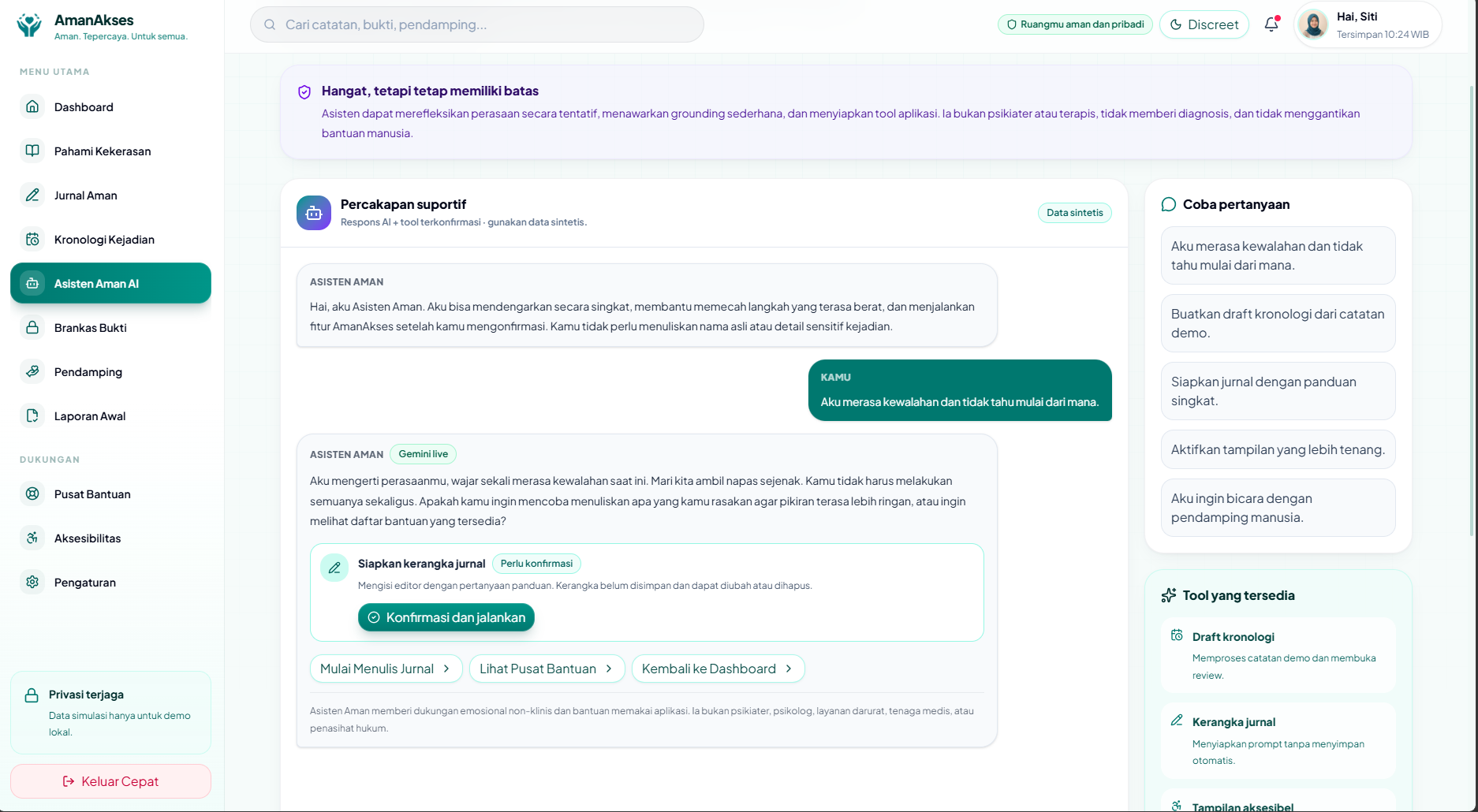Click the shield icon in the boundary notice

pos(304,92)
